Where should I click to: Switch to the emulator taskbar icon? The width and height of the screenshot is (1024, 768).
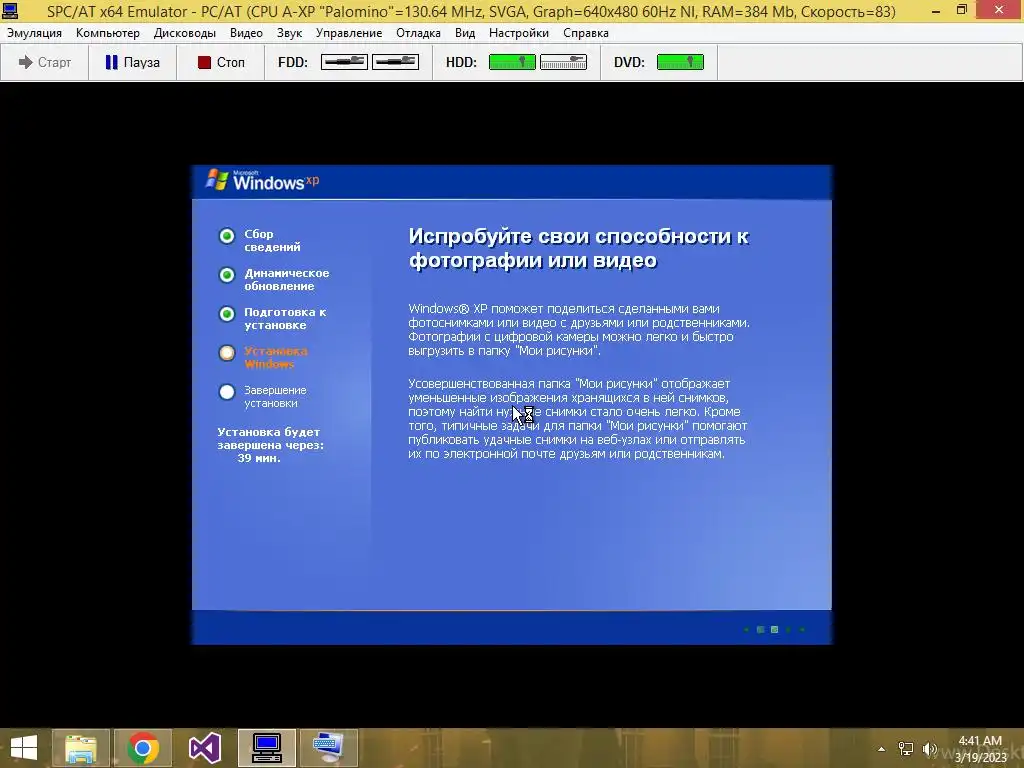[x=267, y=748]
